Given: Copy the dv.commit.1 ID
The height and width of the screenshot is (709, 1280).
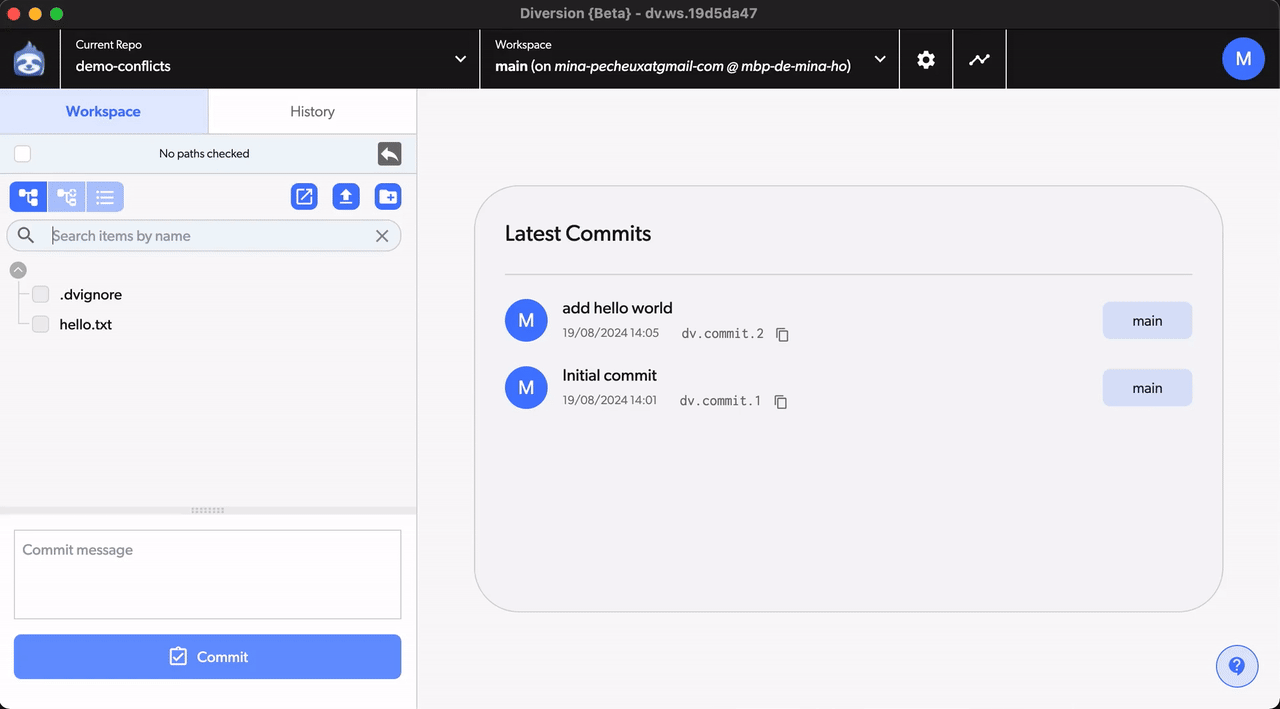Looking at the screenshot, I should [781, 401].
